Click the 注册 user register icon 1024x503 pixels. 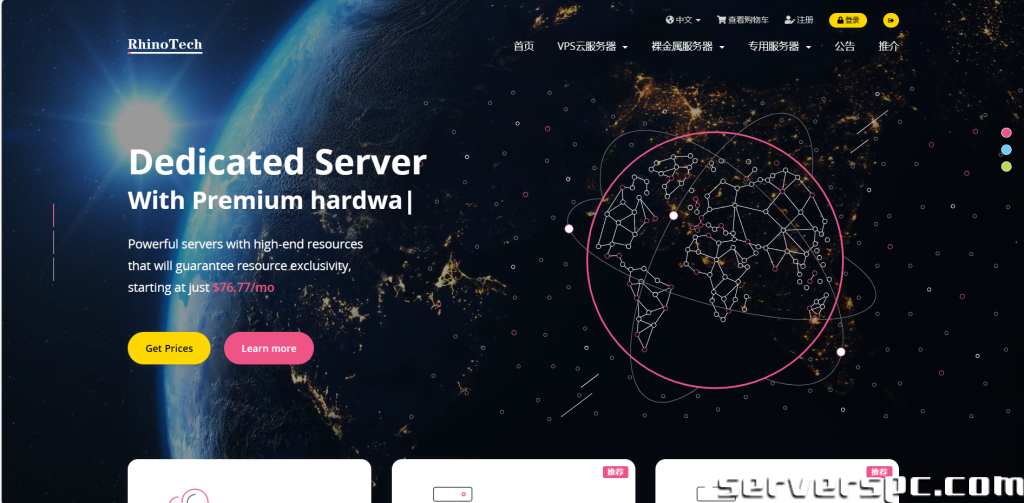point(789,20)
